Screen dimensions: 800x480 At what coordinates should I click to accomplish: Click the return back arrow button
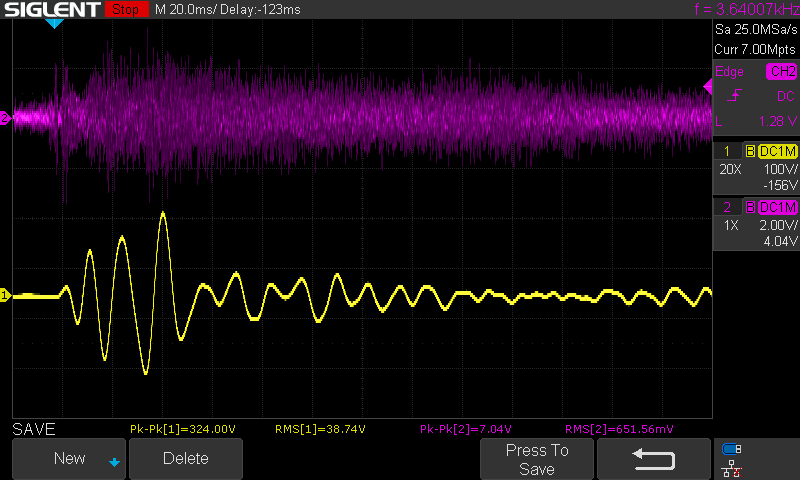pos(654,459)
